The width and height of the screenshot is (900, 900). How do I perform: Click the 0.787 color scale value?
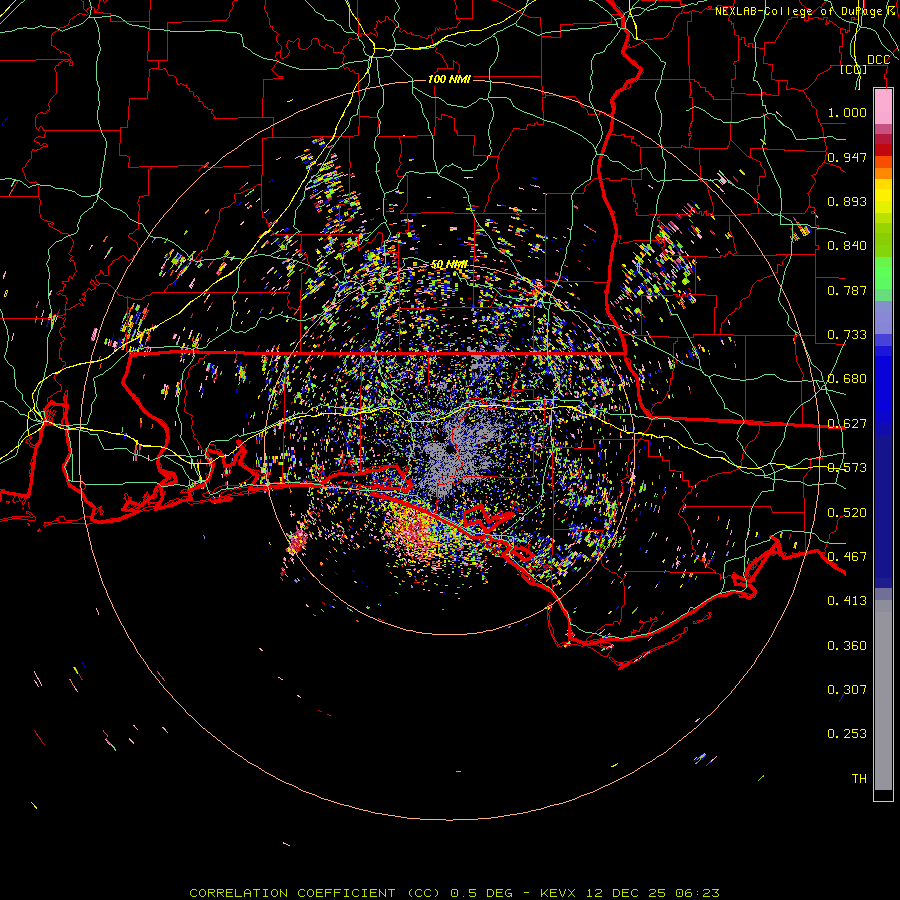(x=847, y=290)
